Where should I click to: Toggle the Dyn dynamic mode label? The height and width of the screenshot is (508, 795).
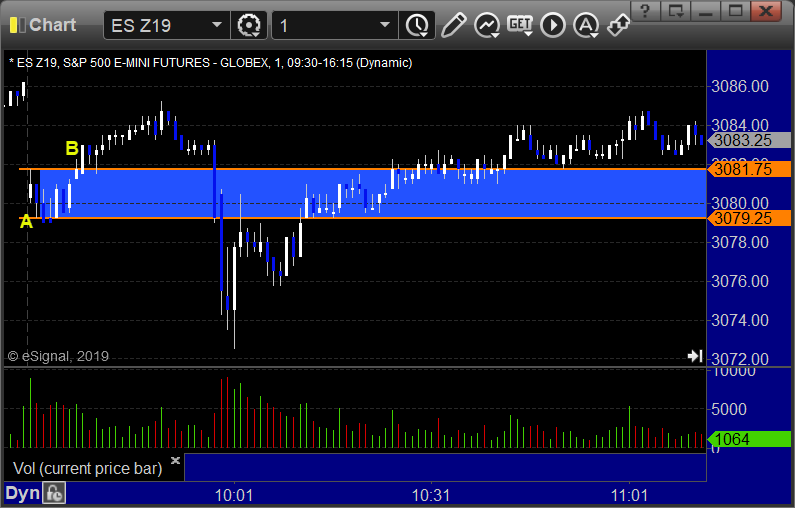point(22,493)
